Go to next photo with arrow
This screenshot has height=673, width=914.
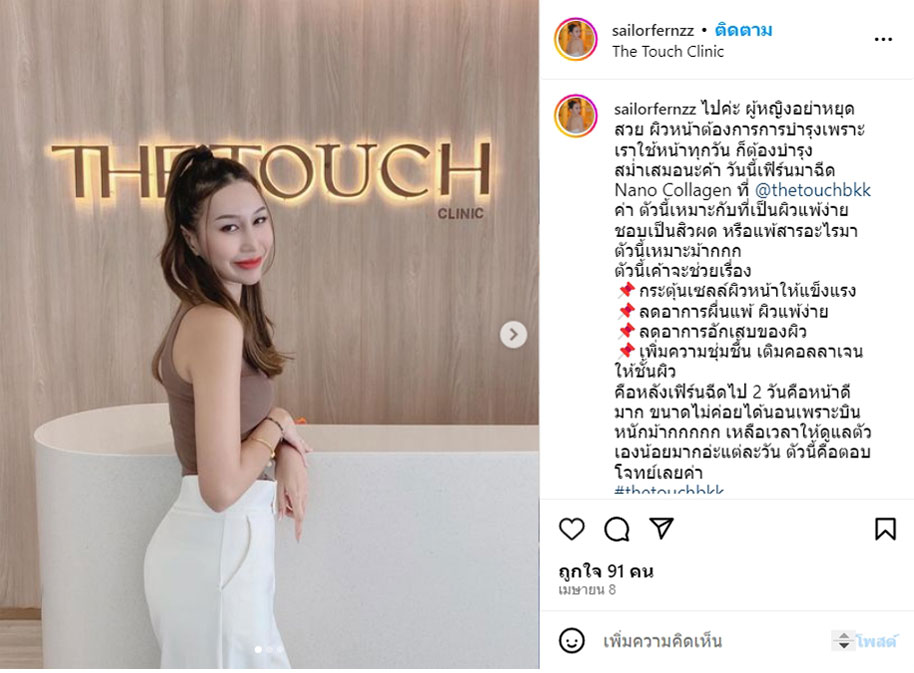pos(514,334)
